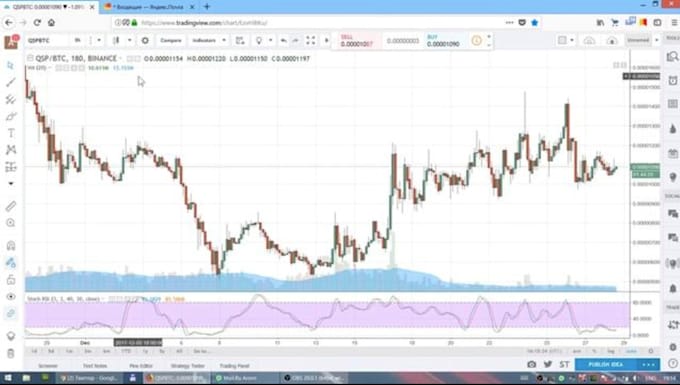Click the 3h interval button
Image resolution: width=680 pixels, height=385 pixels.
(78, 40)
